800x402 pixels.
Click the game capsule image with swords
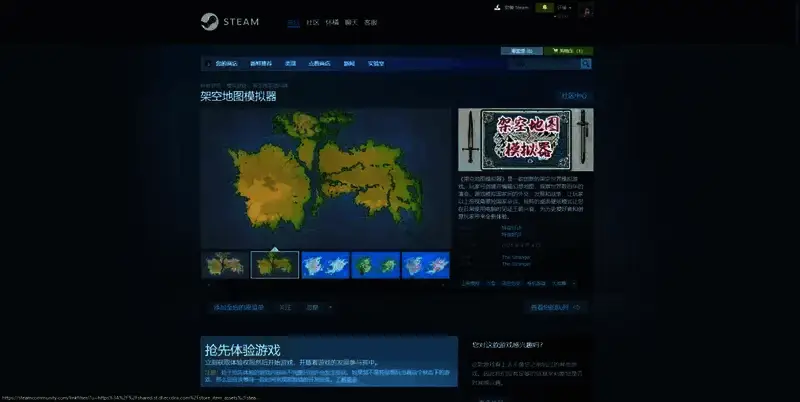click(x=526, y=139)
